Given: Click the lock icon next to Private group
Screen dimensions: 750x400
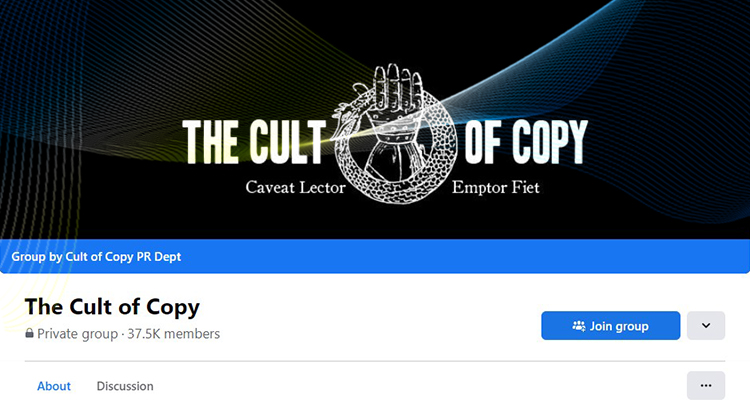Looking at the screenshot, I should [30, 333].
